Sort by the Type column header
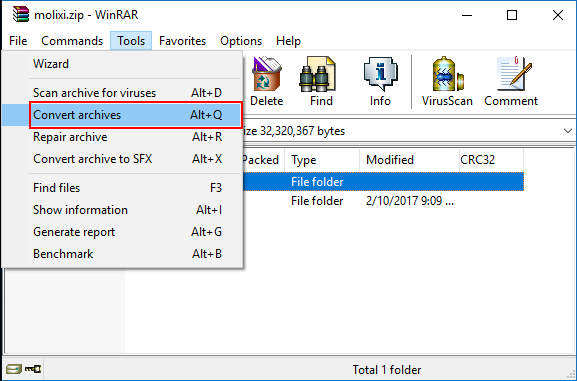This screenshot has height=381, width=577. point(322,160)
